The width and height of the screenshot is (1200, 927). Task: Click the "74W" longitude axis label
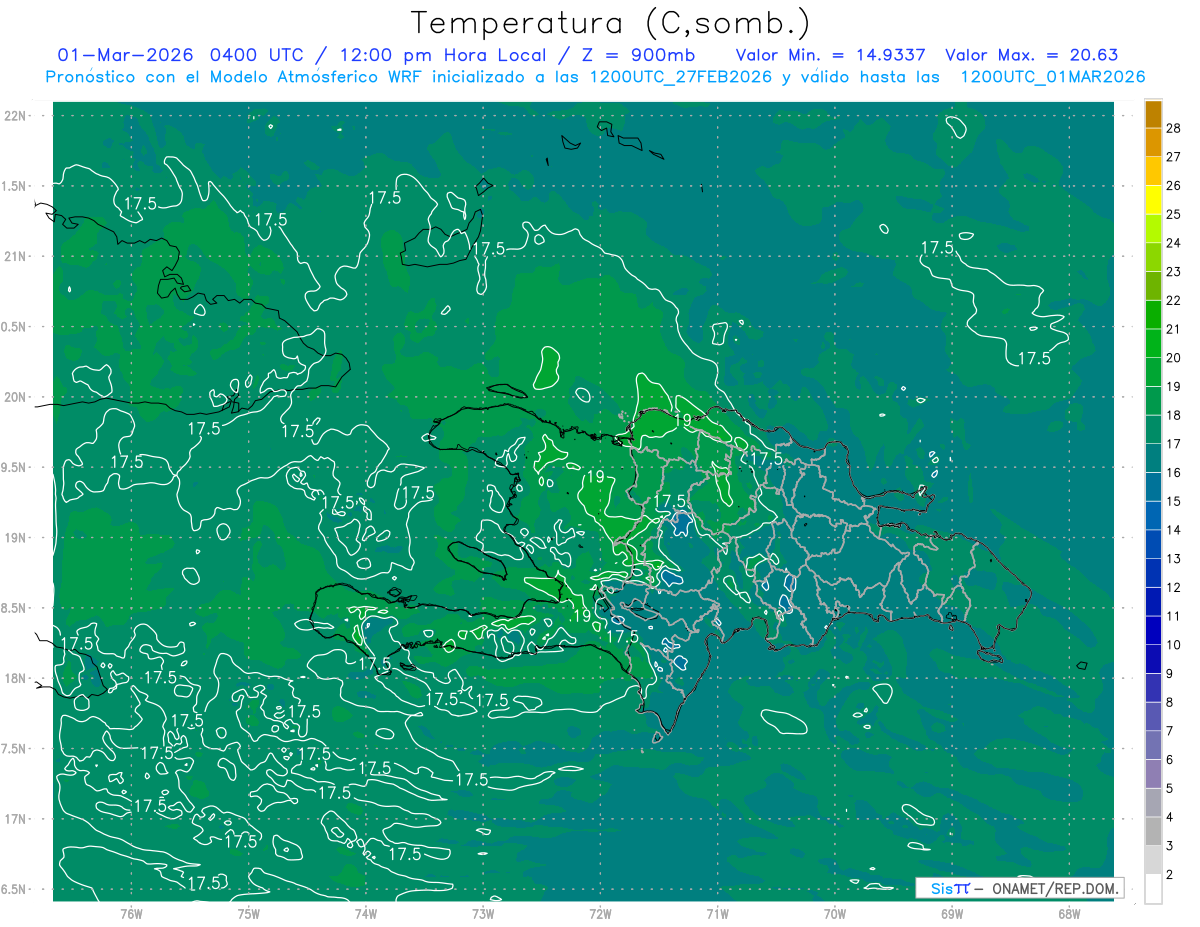366,914
